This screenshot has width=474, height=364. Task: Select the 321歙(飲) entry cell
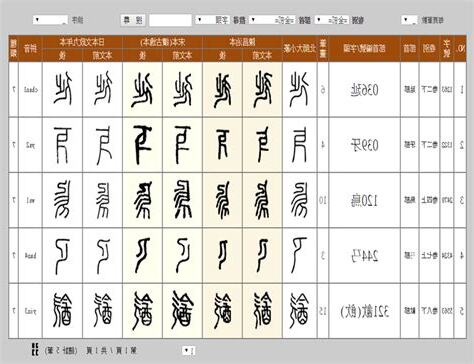coord(364,311)
